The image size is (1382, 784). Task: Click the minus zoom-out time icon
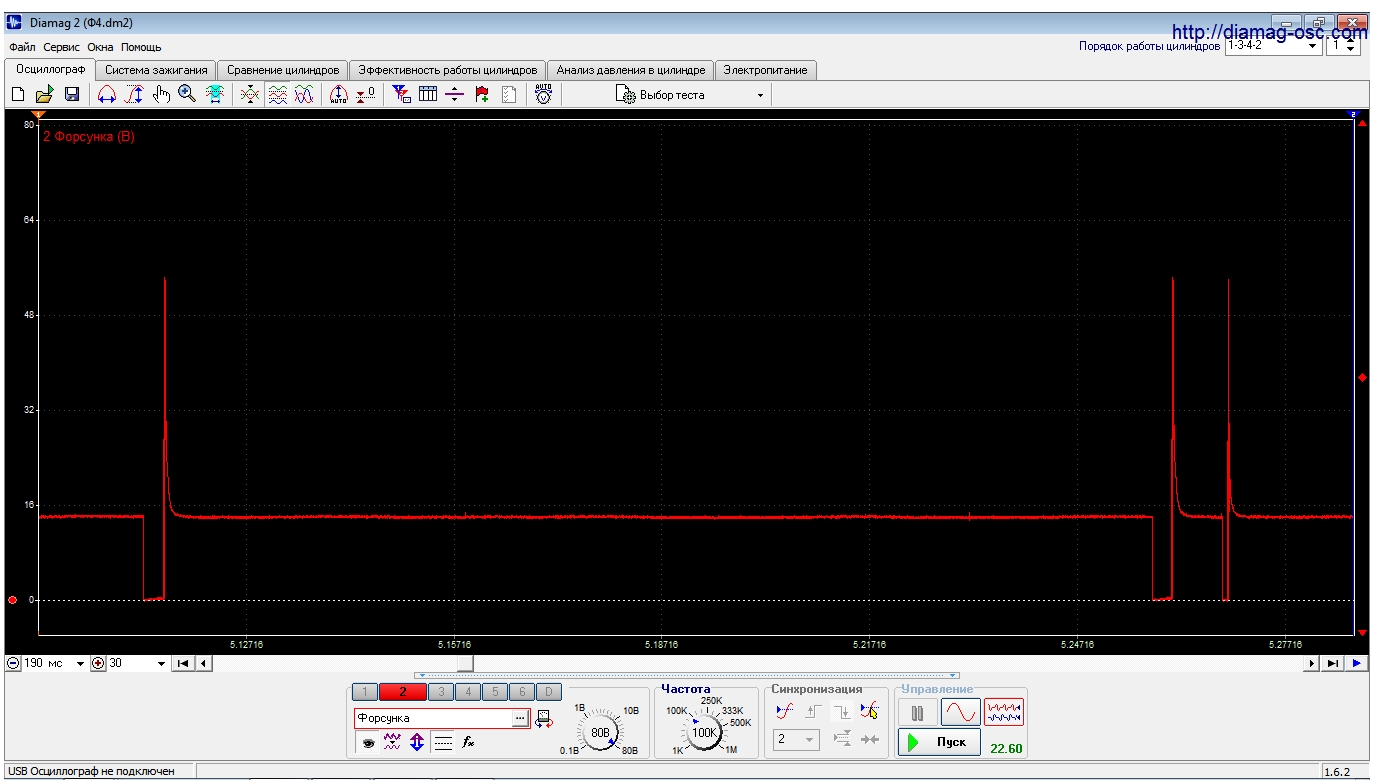pos(13,663)
